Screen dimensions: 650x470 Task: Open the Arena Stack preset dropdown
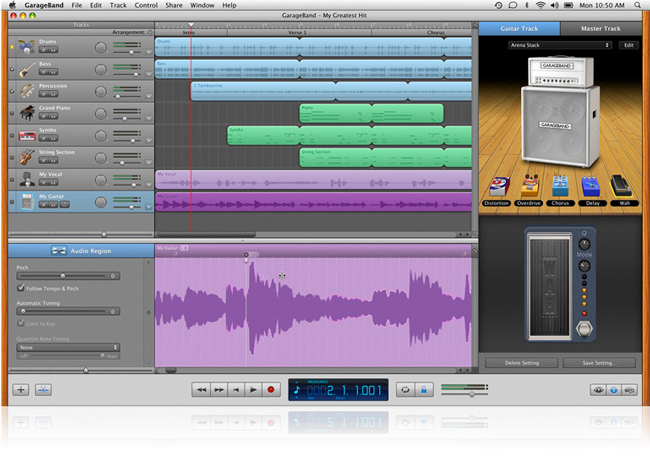pos(558,45)
